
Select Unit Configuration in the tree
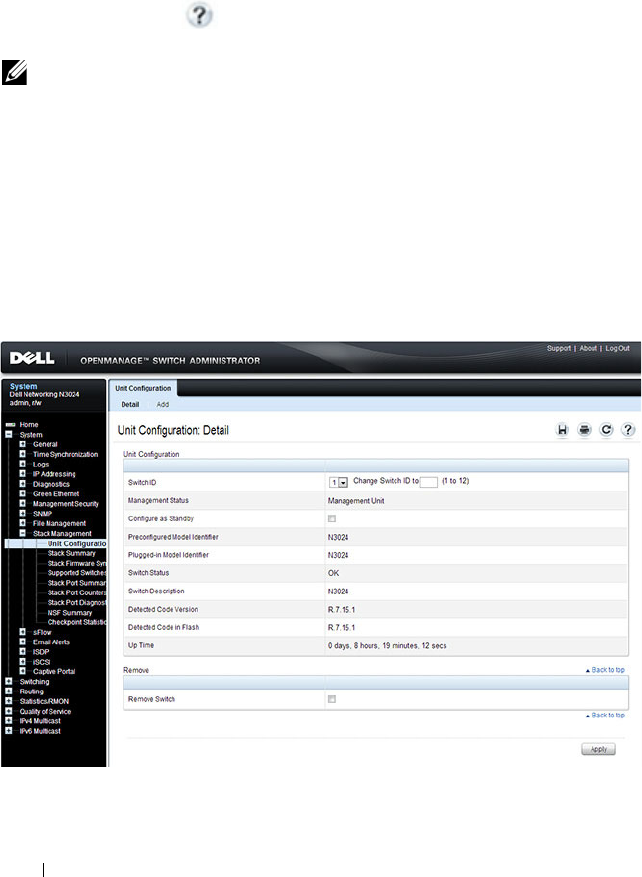pos(77,543)
